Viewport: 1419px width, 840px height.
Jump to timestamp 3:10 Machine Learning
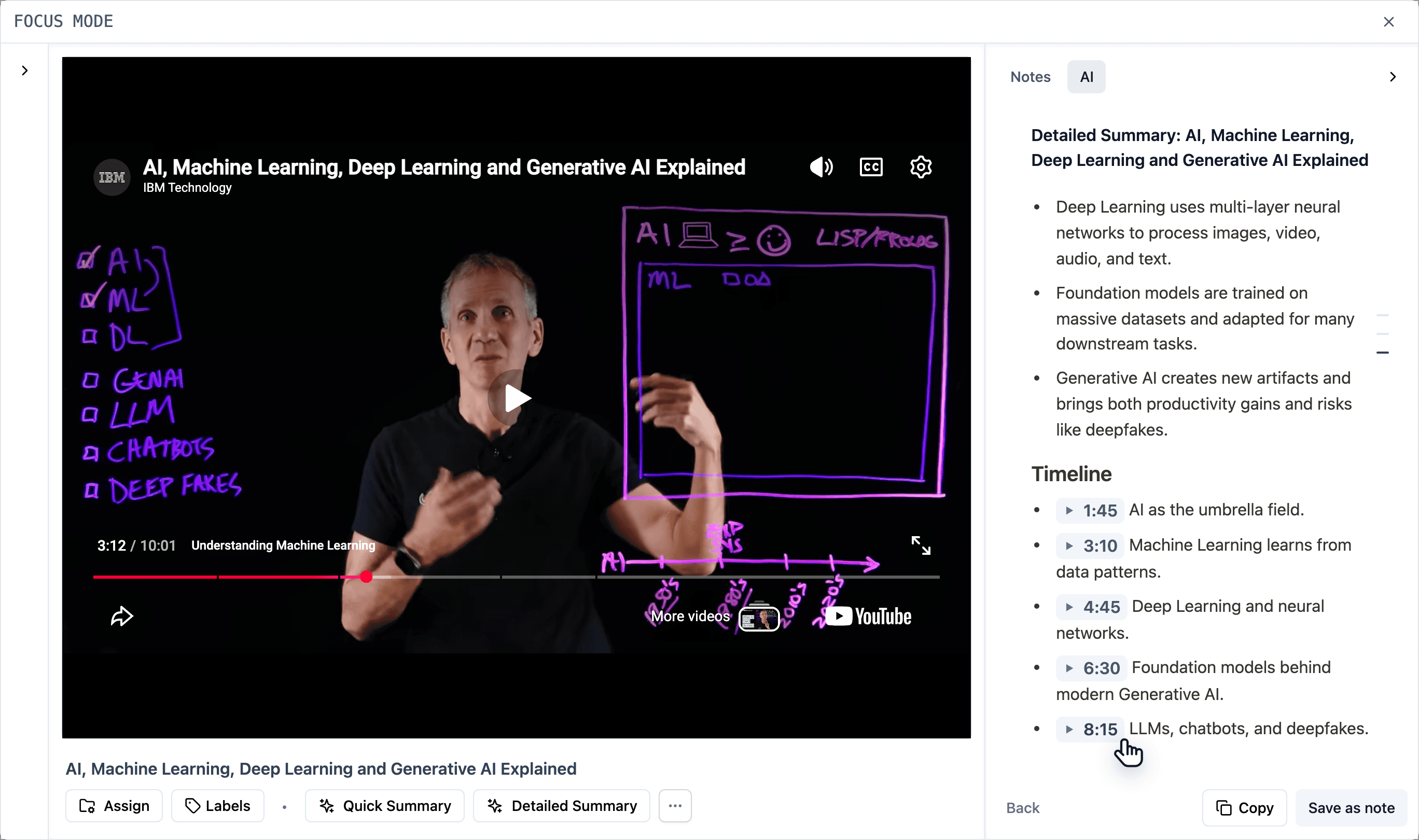pos(1090,545)
